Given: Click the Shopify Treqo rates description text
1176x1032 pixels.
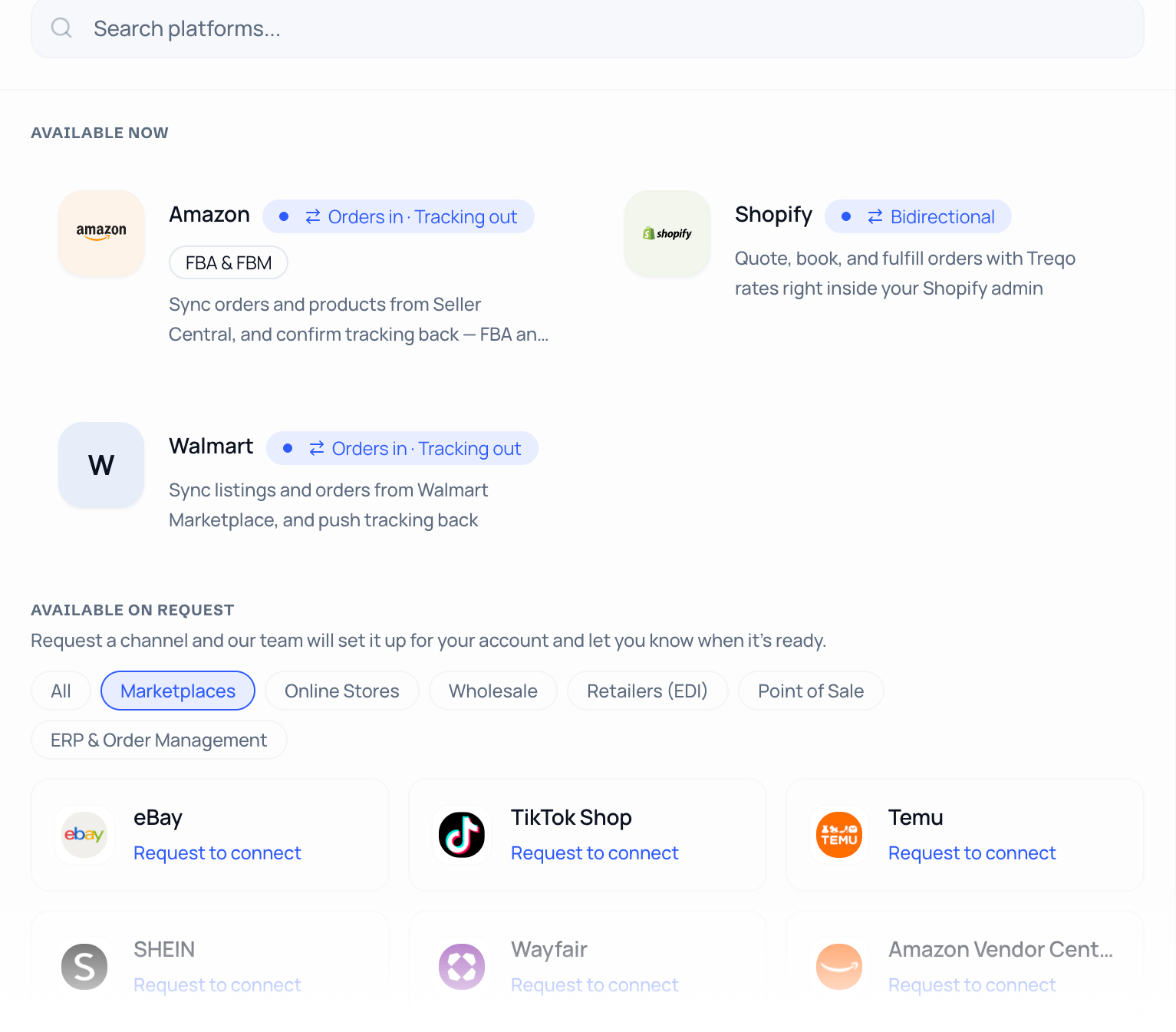Looking at the screenshot, I should coord(905,273).
